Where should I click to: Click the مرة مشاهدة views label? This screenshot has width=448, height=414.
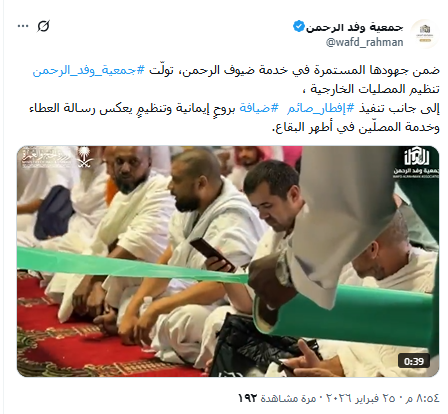coord(288,398)
